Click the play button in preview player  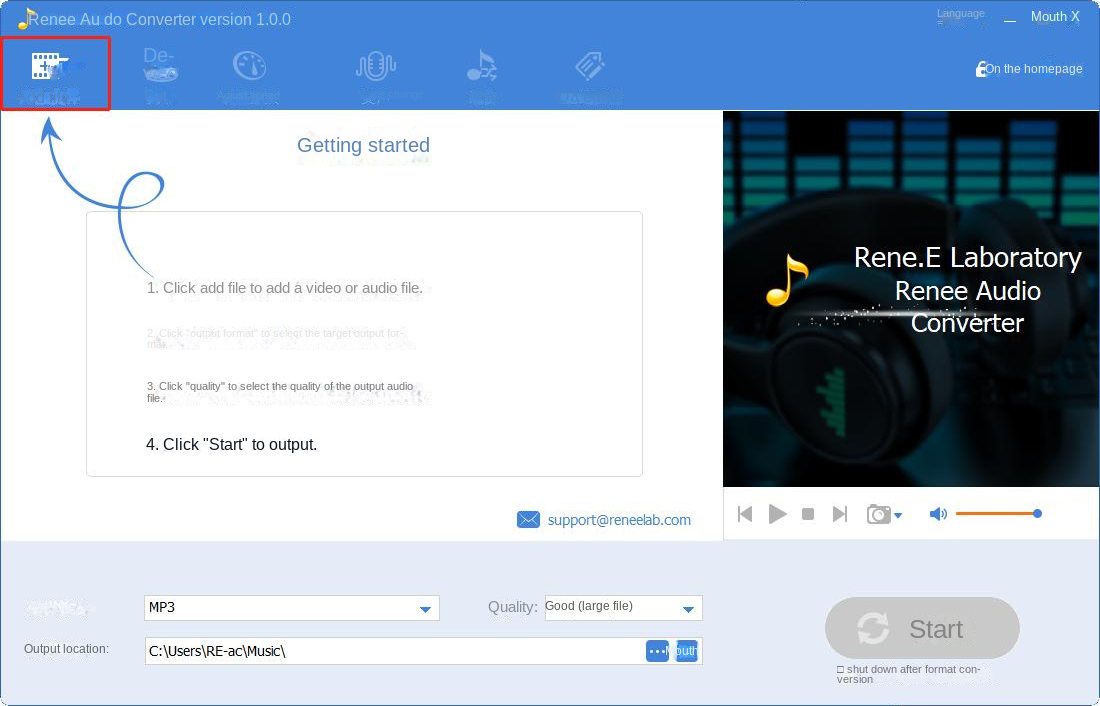click(777, 514)
